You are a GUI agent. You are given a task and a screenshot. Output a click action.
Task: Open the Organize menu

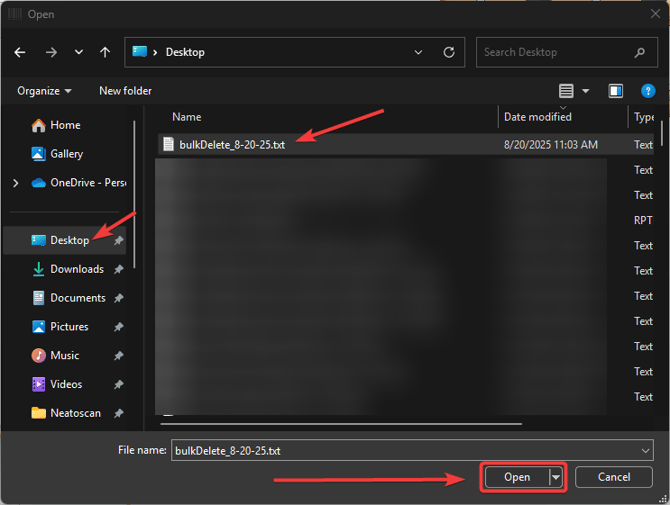(44, 91)
